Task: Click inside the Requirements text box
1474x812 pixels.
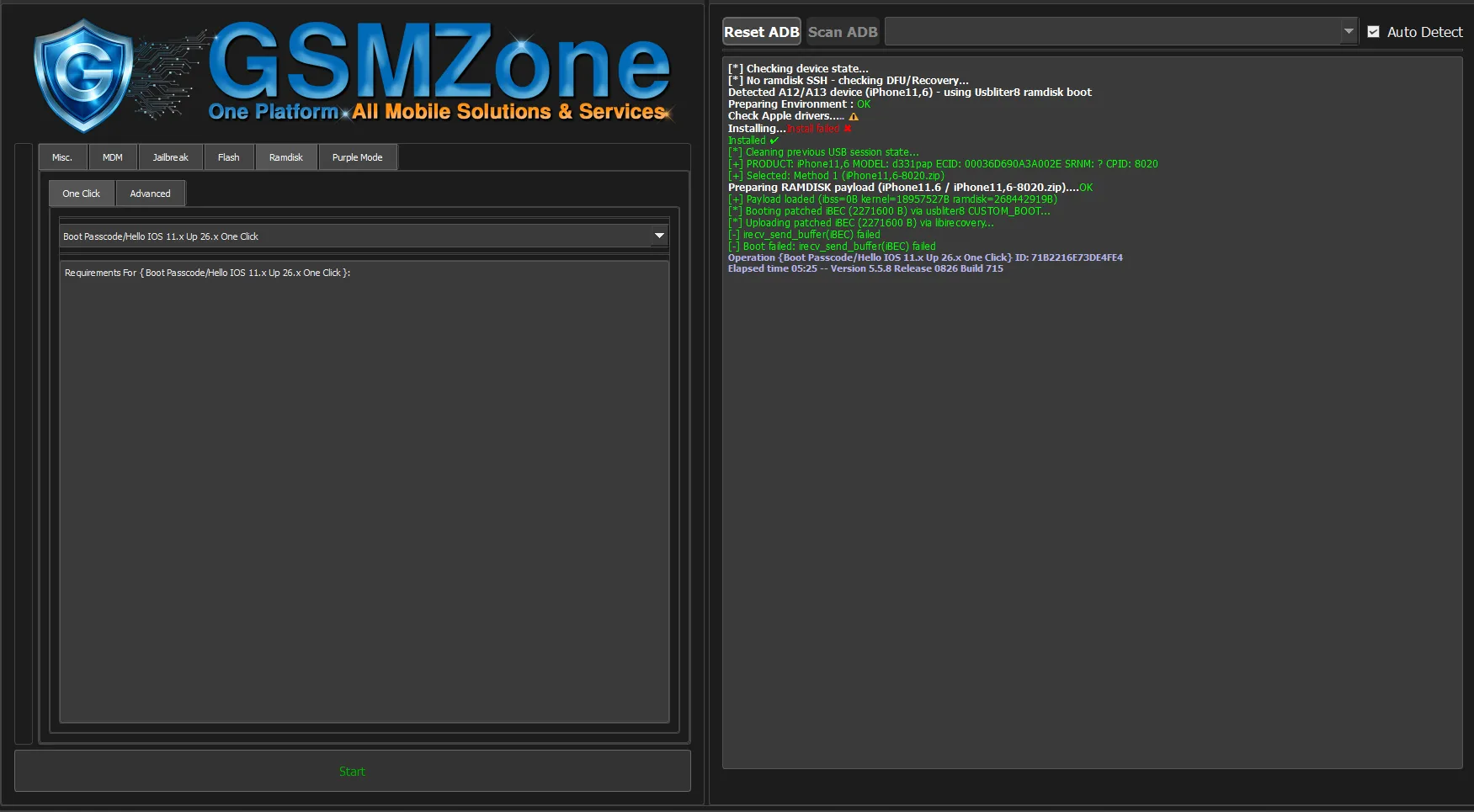Action: pos(364,492)
